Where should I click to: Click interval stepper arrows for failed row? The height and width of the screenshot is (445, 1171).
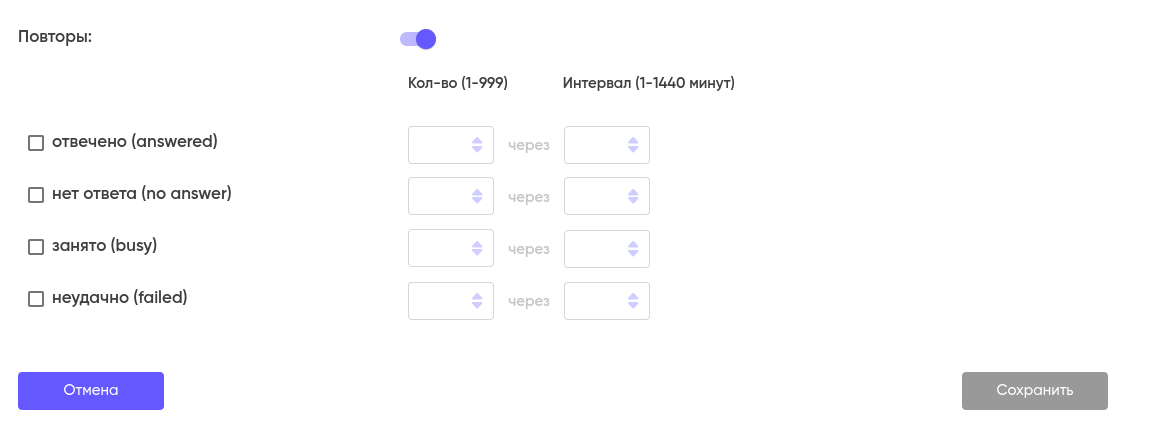point(633,301)
